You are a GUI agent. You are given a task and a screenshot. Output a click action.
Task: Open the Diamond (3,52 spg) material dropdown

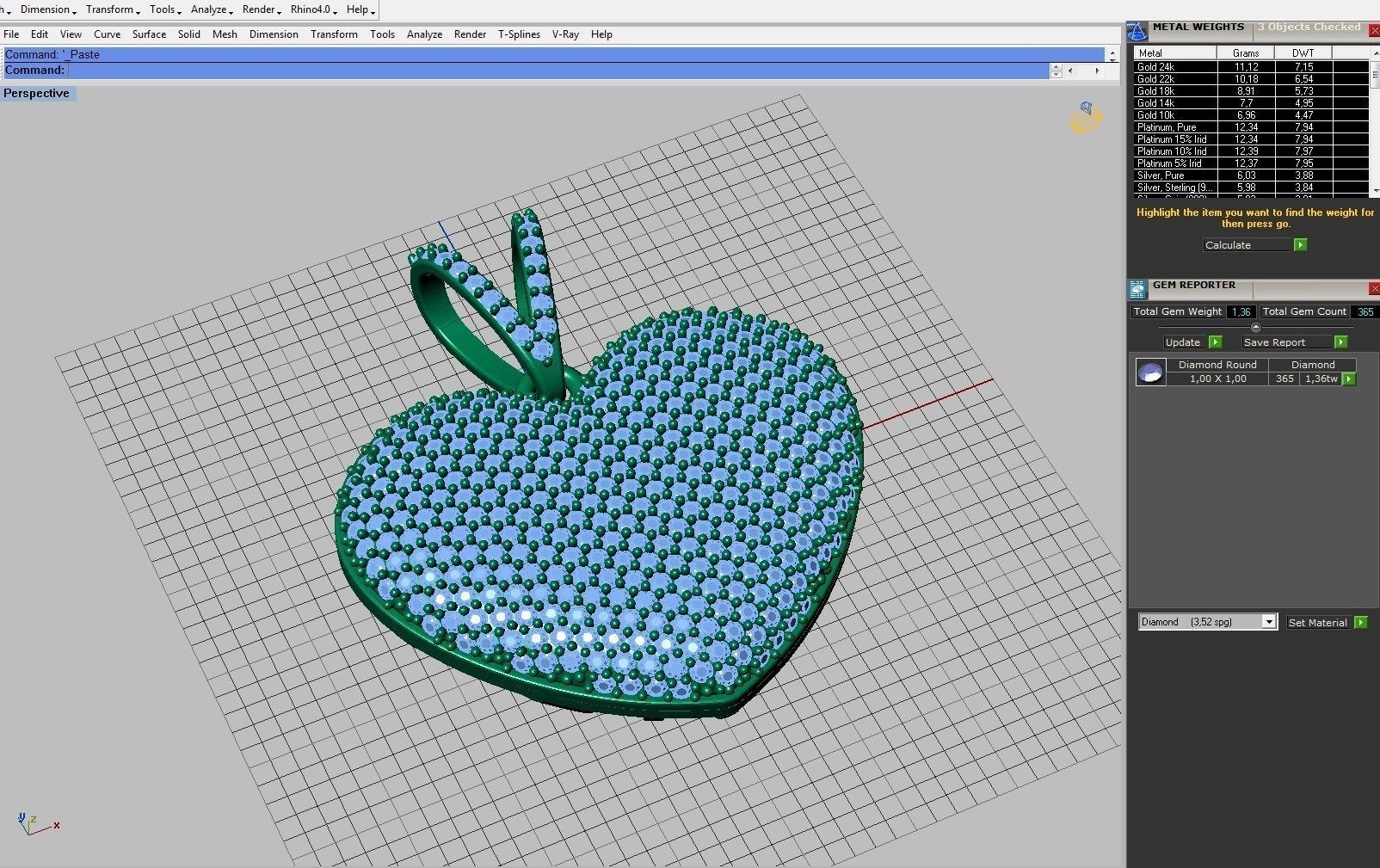coord(1268,622)
